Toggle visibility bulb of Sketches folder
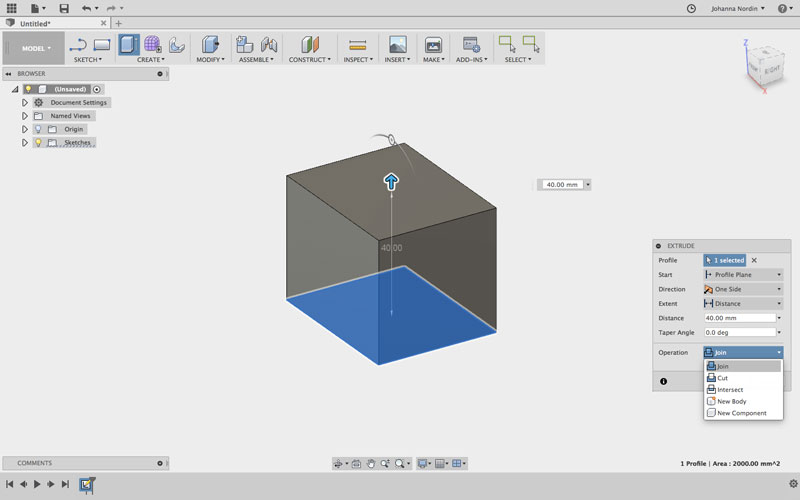 click(38, 142)
